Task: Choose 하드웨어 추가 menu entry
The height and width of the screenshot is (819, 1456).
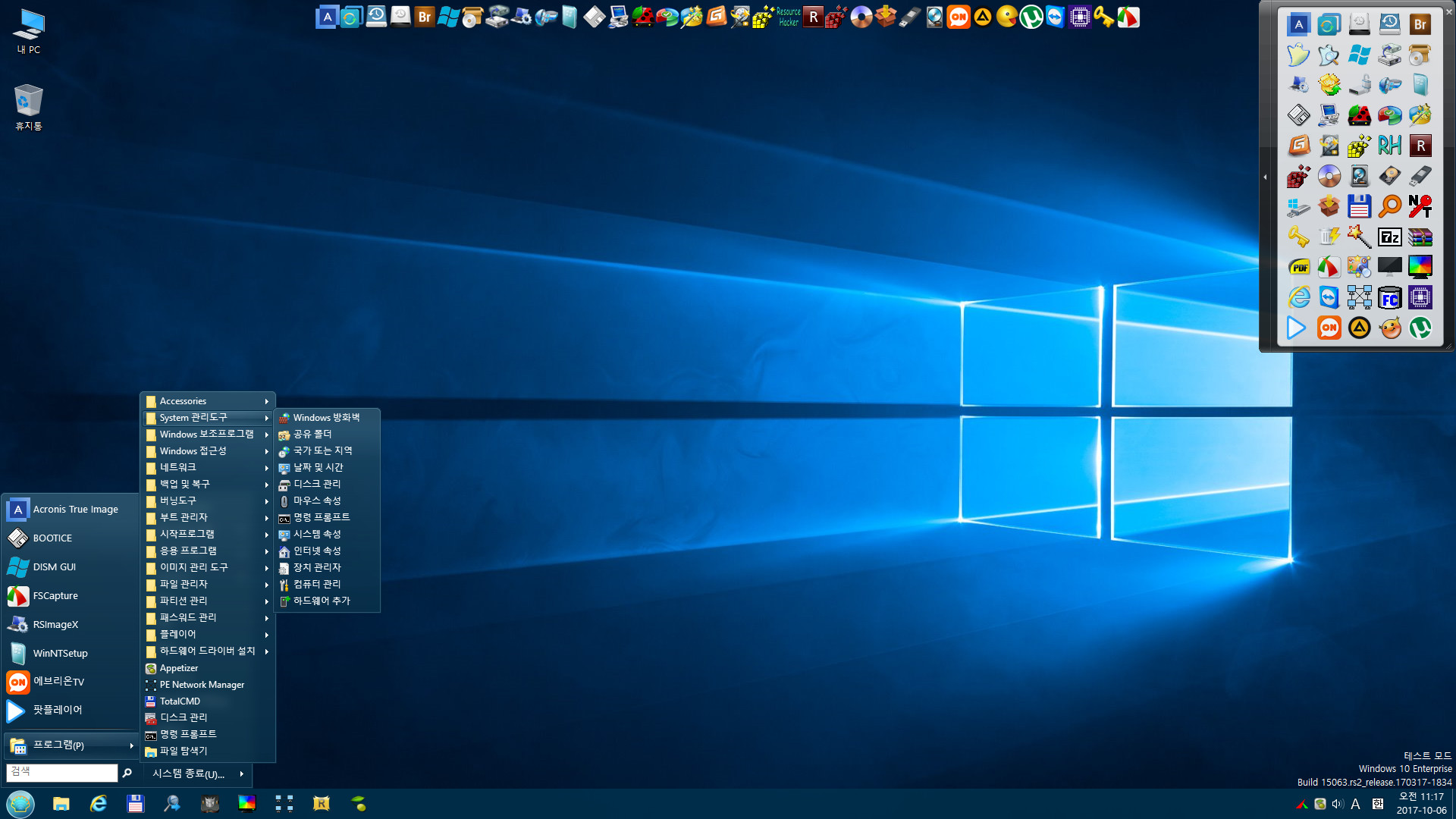Action: tap(327, 601)
